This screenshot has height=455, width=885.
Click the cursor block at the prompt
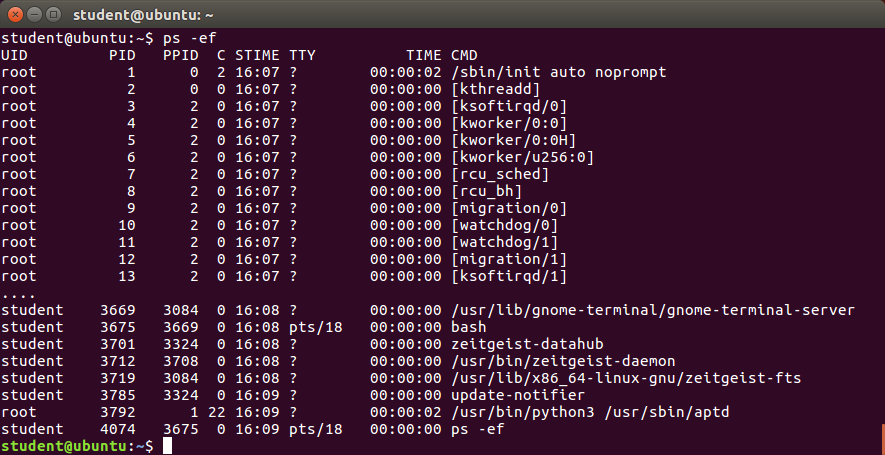click(x=167, y=446)
